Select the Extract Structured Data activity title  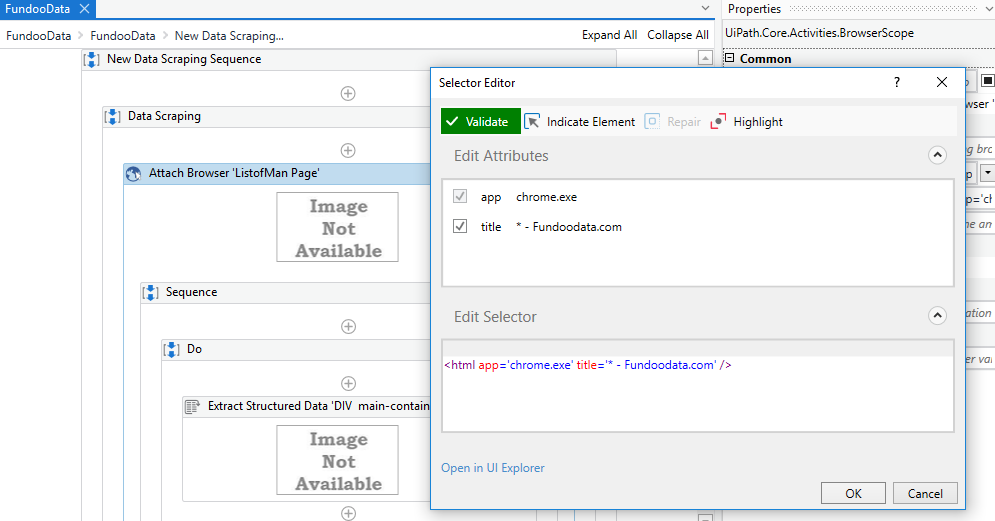319,406
